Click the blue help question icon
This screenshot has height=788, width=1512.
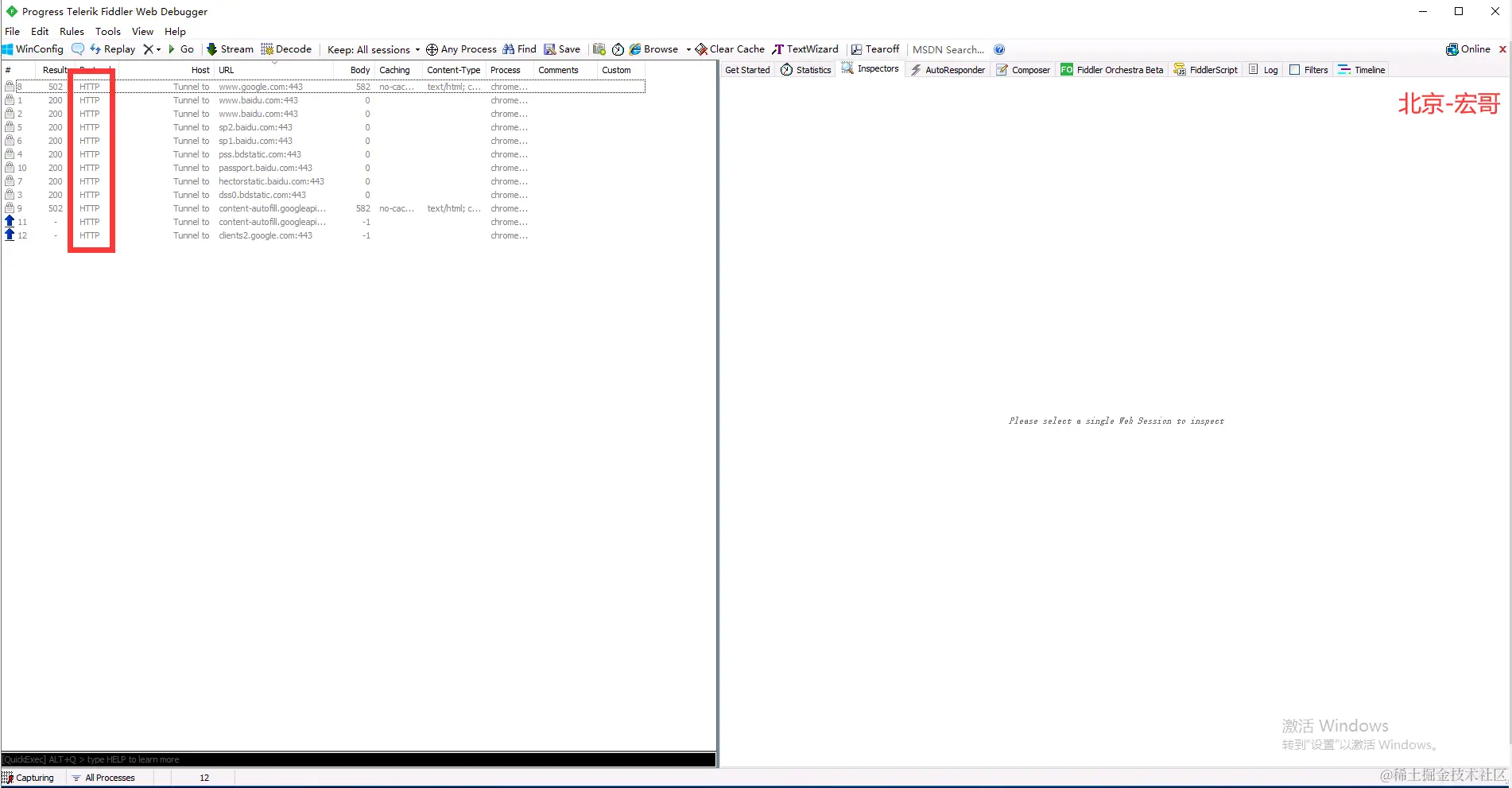[999, 49]
